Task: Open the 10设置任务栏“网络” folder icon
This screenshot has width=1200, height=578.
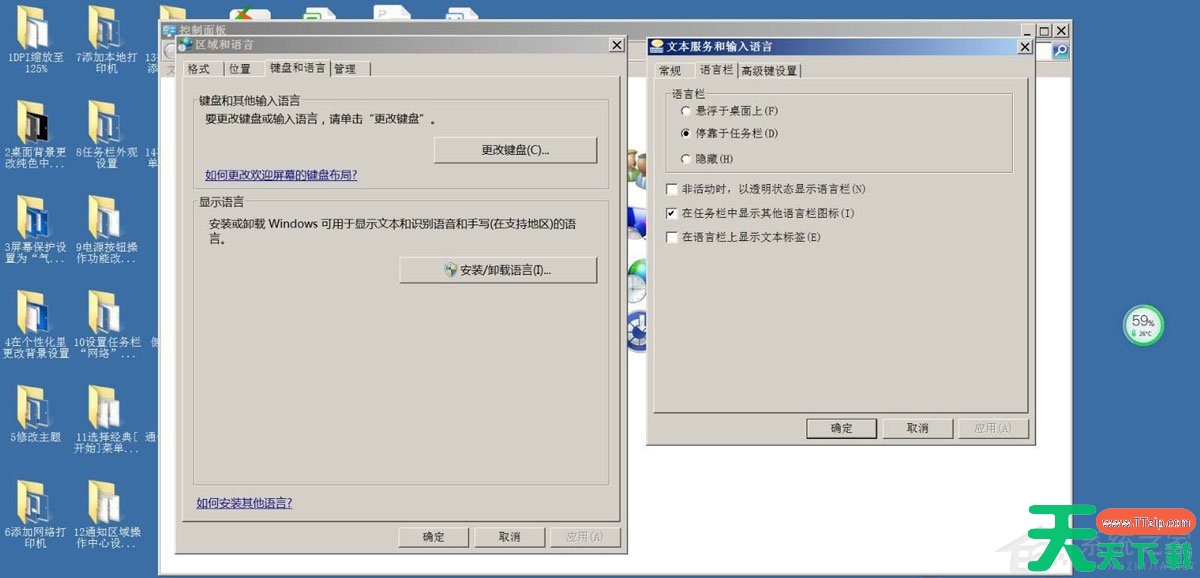Action: tap(105, 325)
